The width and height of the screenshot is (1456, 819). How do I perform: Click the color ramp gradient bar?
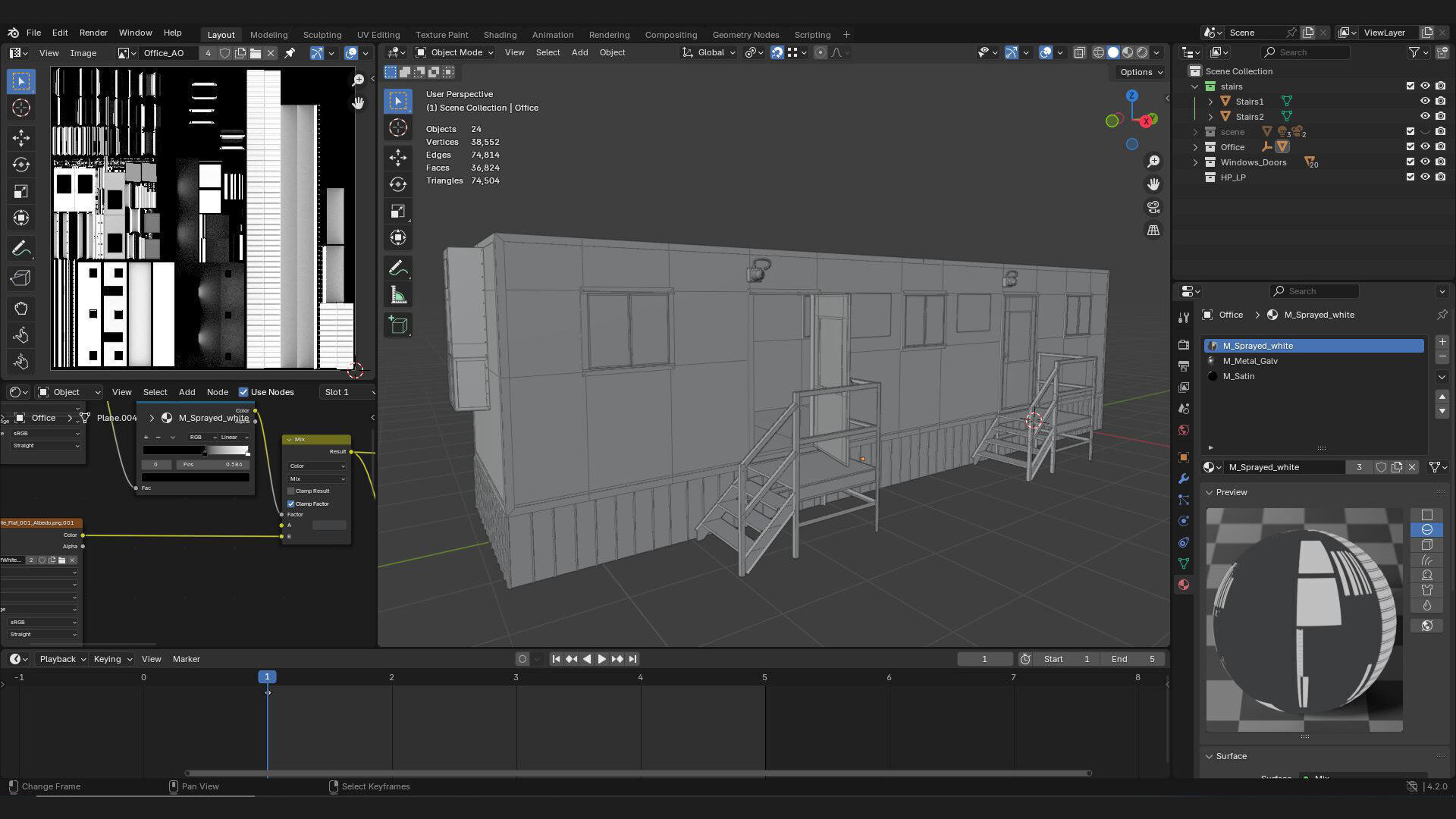pyautogui.click(x=195, y=450)
